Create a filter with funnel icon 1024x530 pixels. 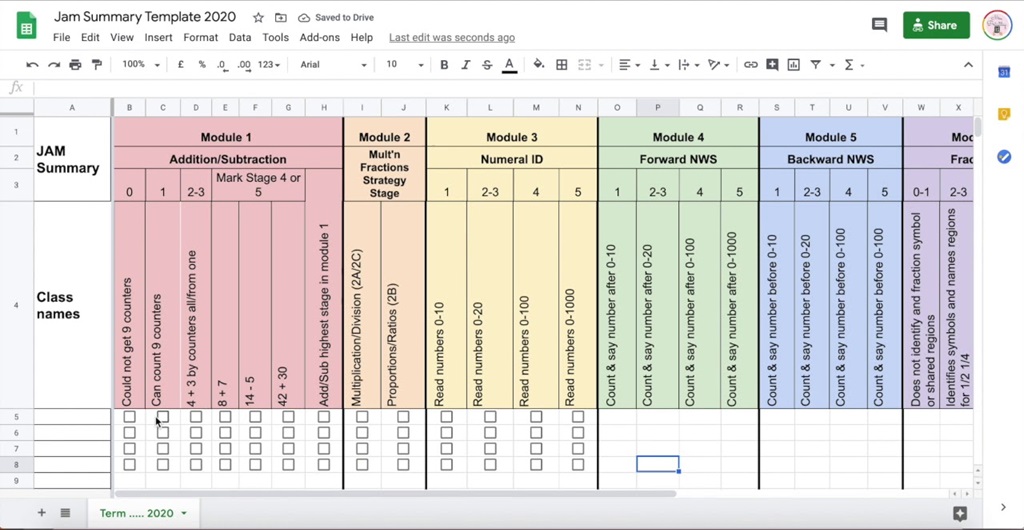(816, 65)
